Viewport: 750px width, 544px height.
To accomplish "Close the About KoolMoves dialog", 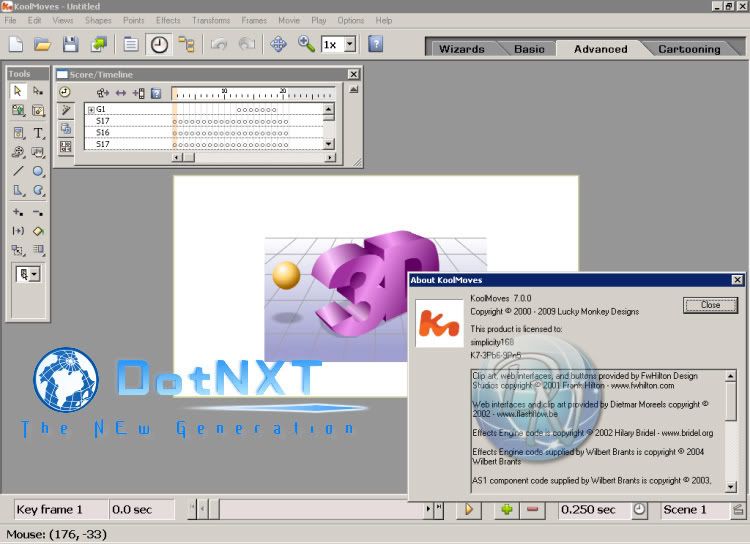I will [x=710, y=305].
